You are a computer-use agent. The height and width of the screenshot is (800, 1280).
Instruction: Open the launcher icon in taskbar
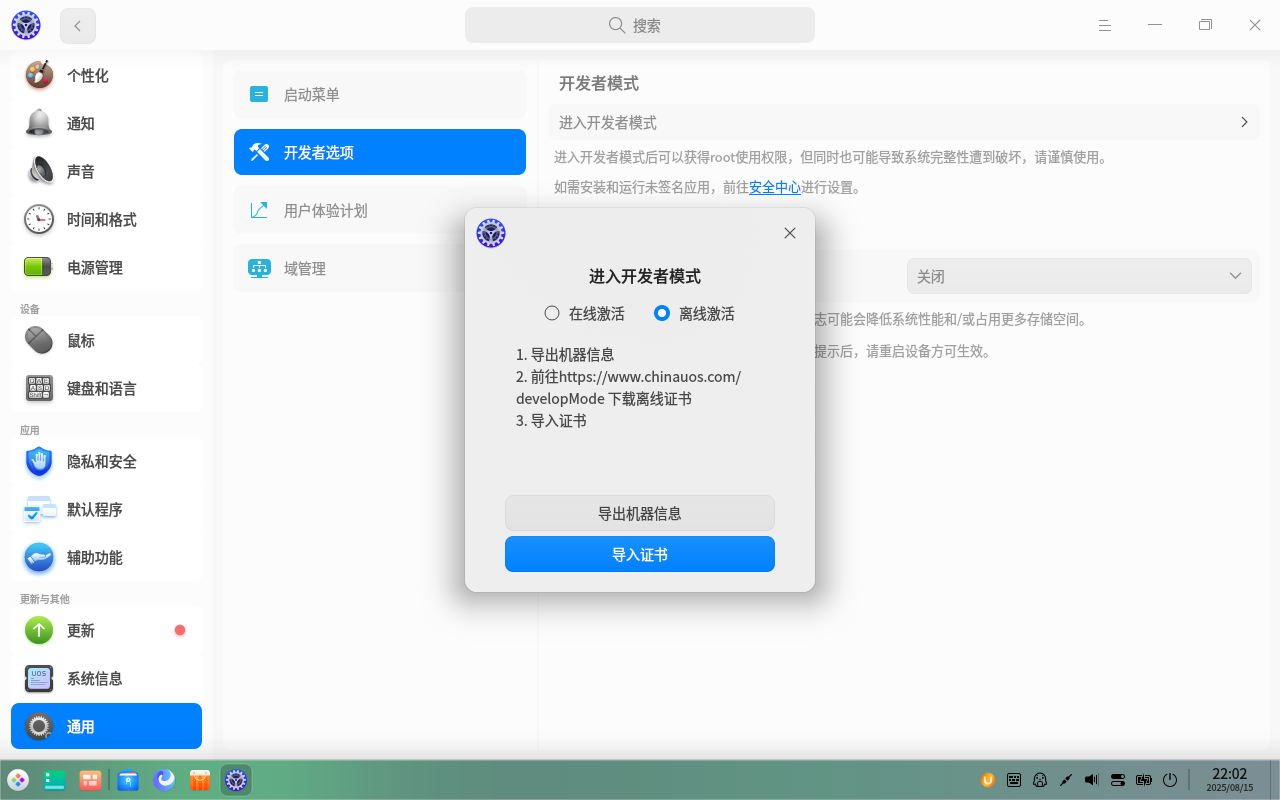pos(18,780)
